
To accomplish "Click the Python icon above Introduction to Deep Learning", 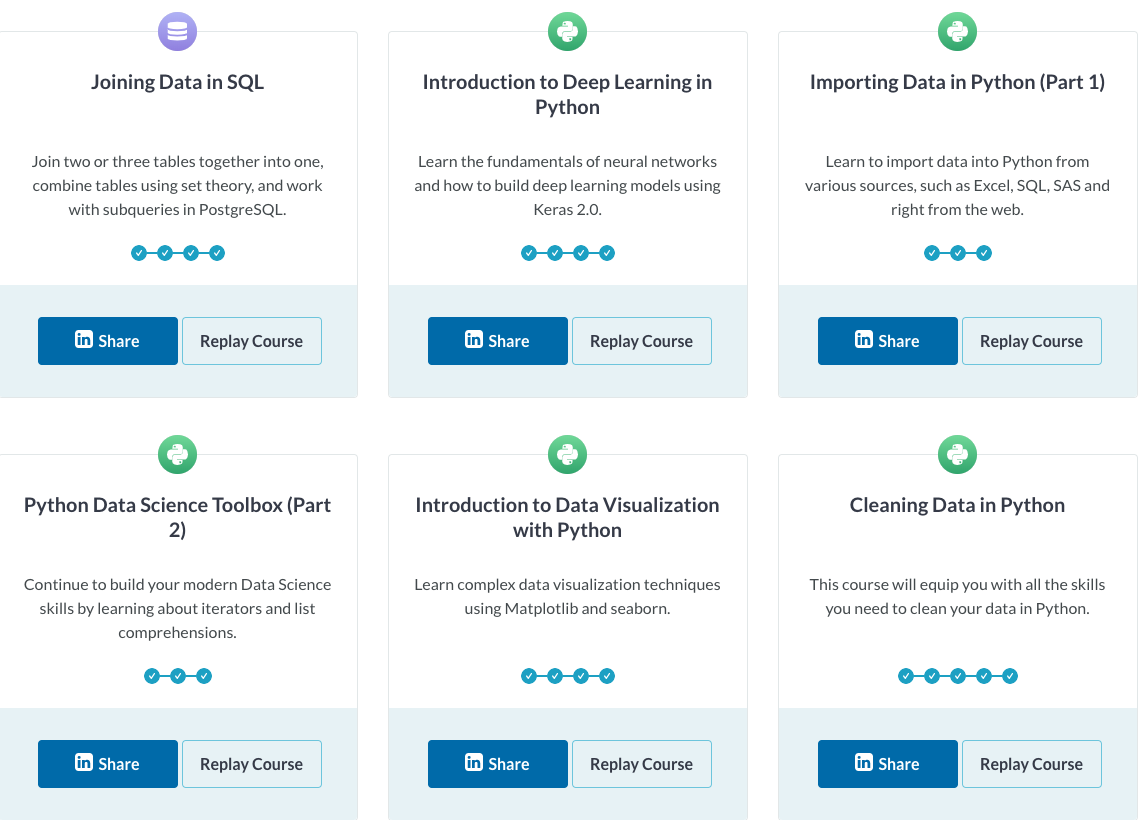I will [567, 31].
